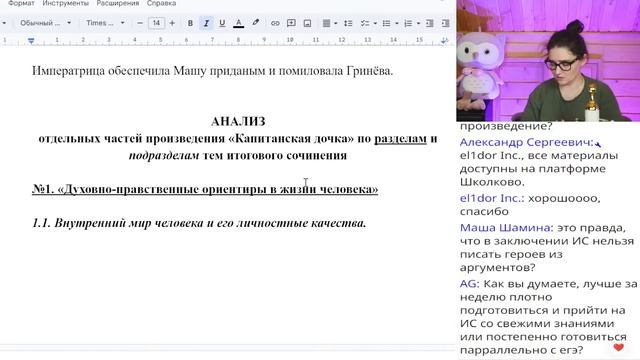Click subheading 1.1 Внутренний мир человека

tap(199, 223)
